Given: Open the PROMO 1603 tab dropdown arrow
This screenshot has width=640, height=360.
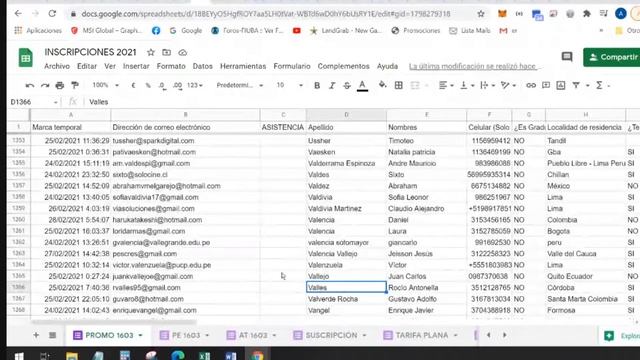Looking at the screenshot, I should (140, 336).
